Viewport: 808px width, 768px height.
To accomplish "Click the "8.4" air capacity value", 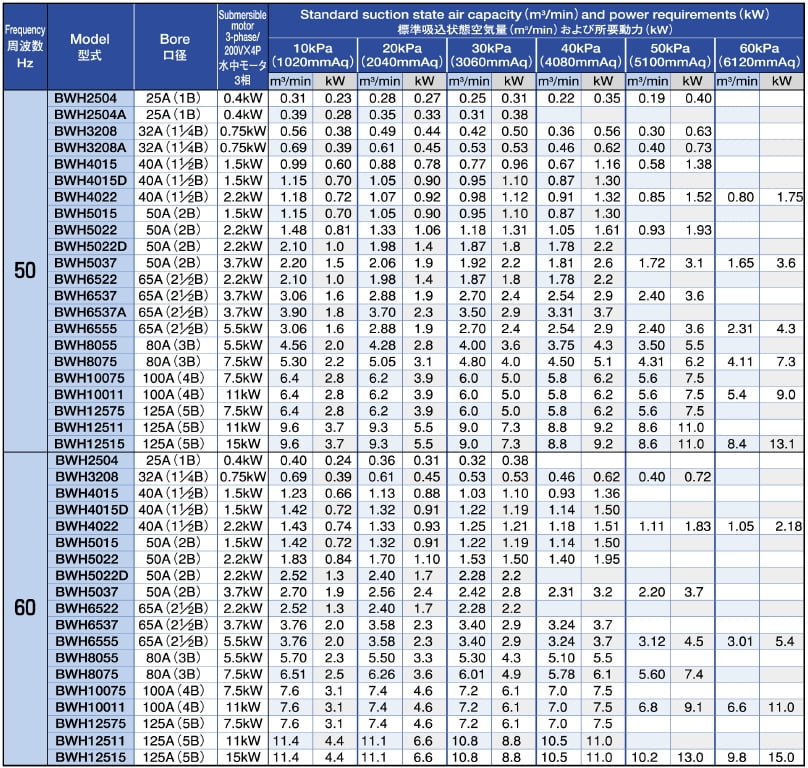I will [736, 443].
